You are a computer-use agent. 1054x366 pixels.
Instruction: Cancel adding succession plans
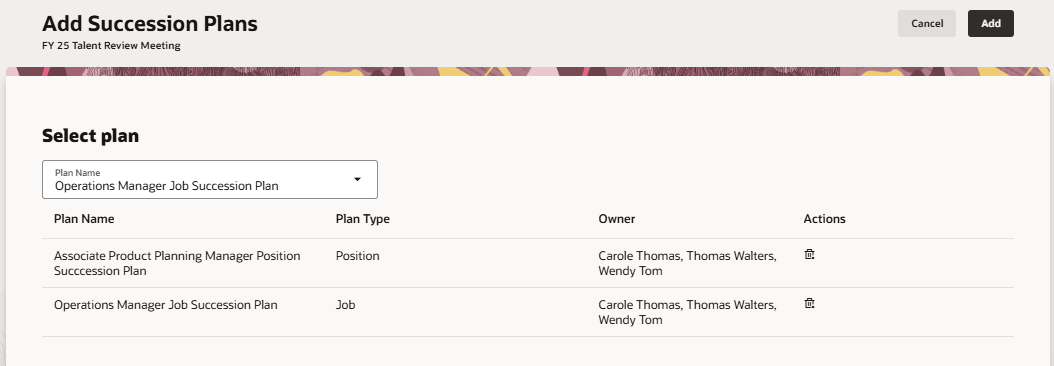pos(927,24)
